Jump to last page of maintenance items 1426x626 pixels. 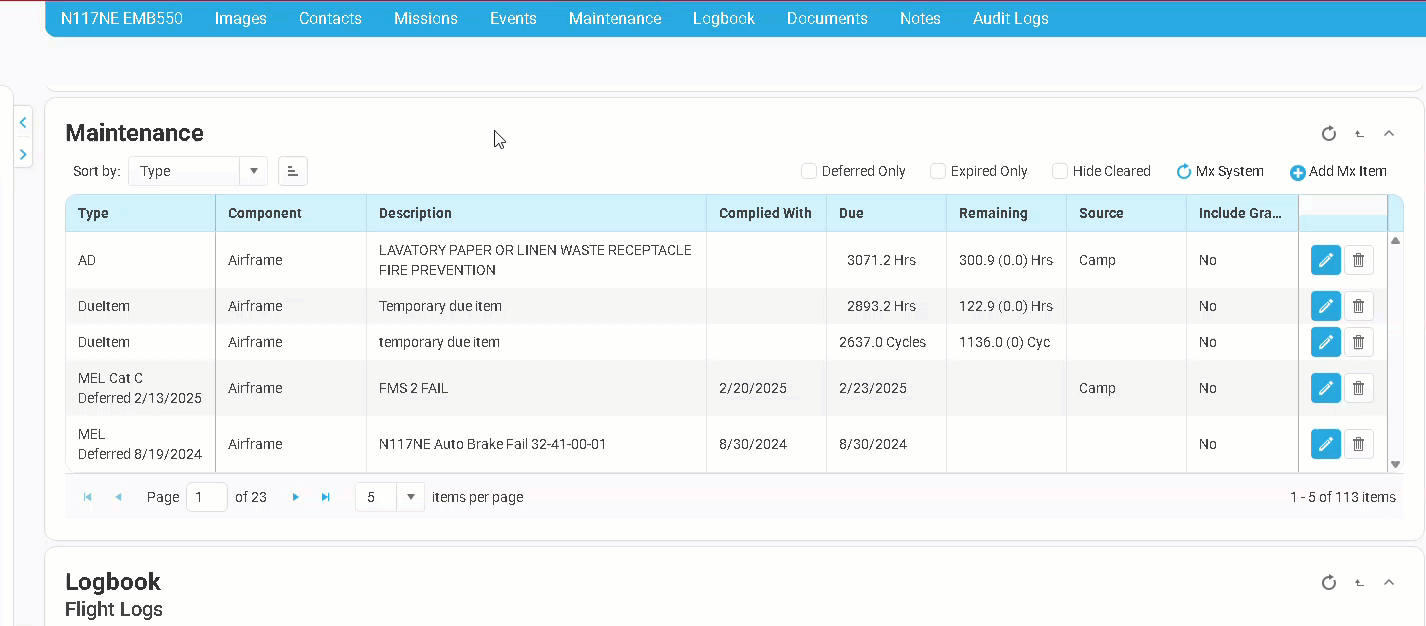325,497
